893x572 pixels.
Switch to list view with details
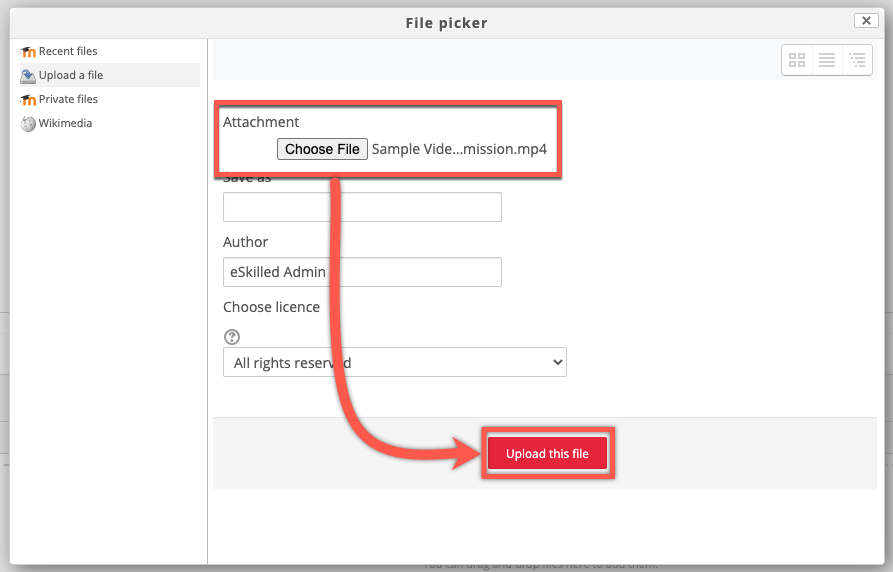pyautogui.click(x=827, y=60)
